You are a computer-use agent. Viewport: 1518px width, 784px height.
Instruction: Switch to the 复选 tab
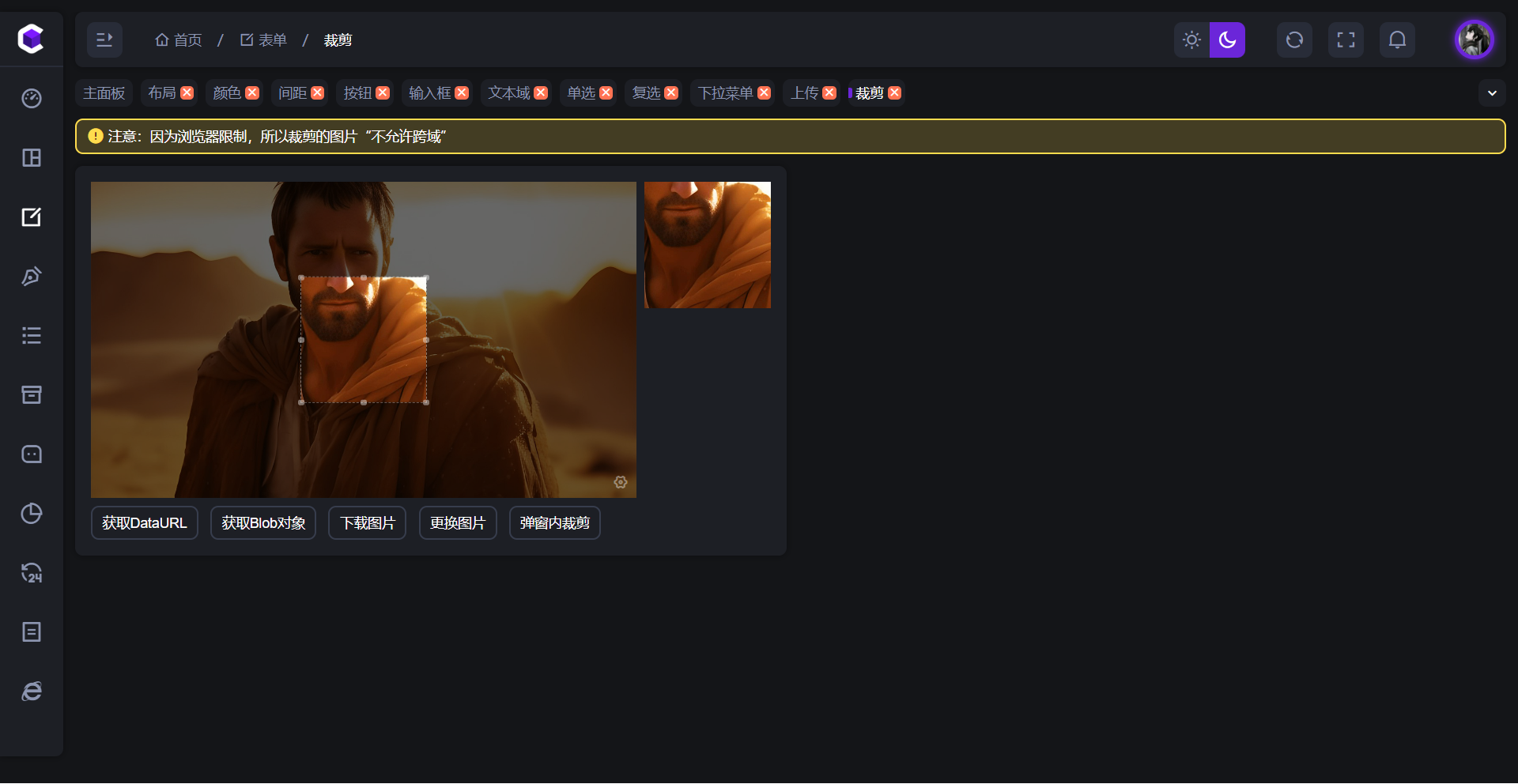coord(646,93)
